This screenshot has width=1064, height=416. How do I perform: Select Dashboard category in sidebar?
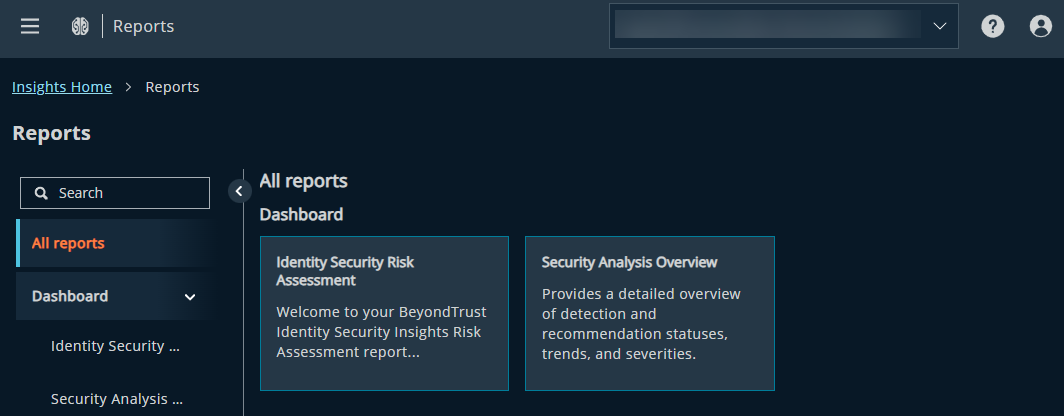coord(115,296)
